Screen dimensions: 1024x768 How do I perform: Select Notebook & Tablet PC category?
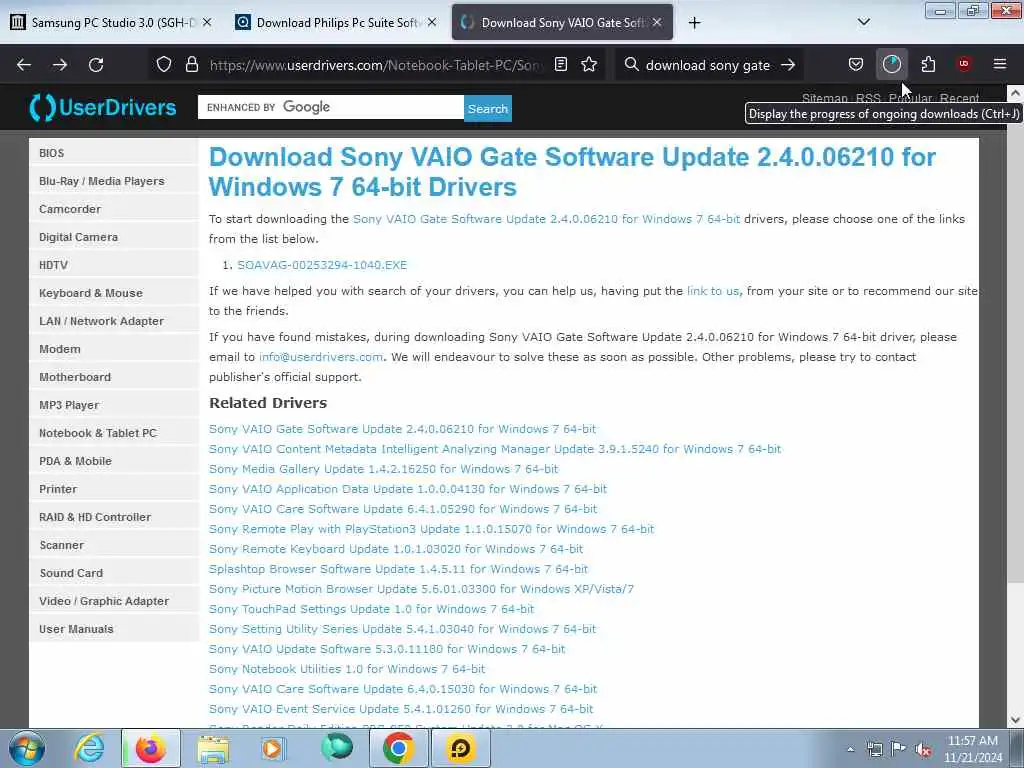pos(114,433)
